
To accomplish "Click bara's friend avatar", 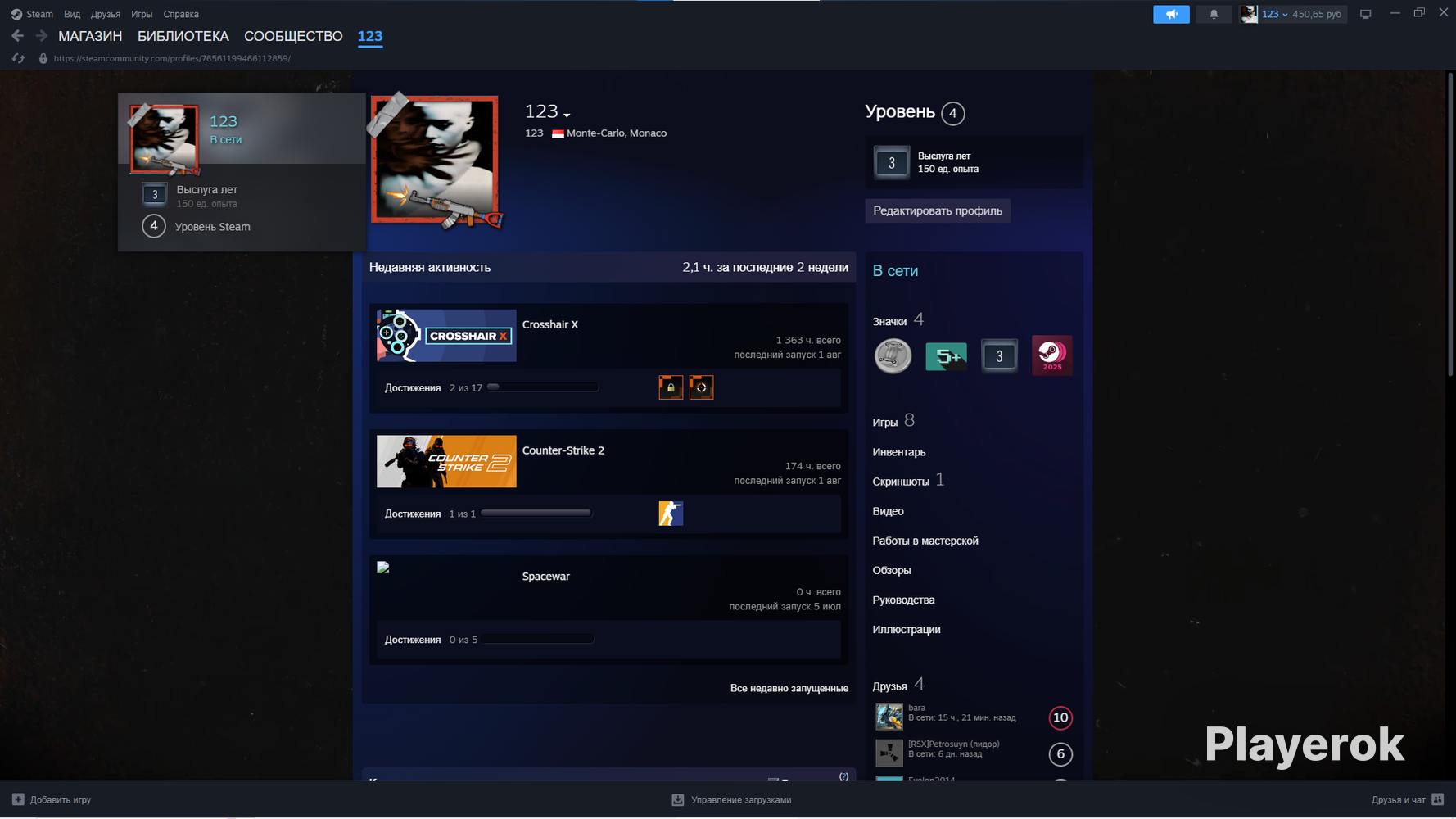I will (x=889, y=717).
